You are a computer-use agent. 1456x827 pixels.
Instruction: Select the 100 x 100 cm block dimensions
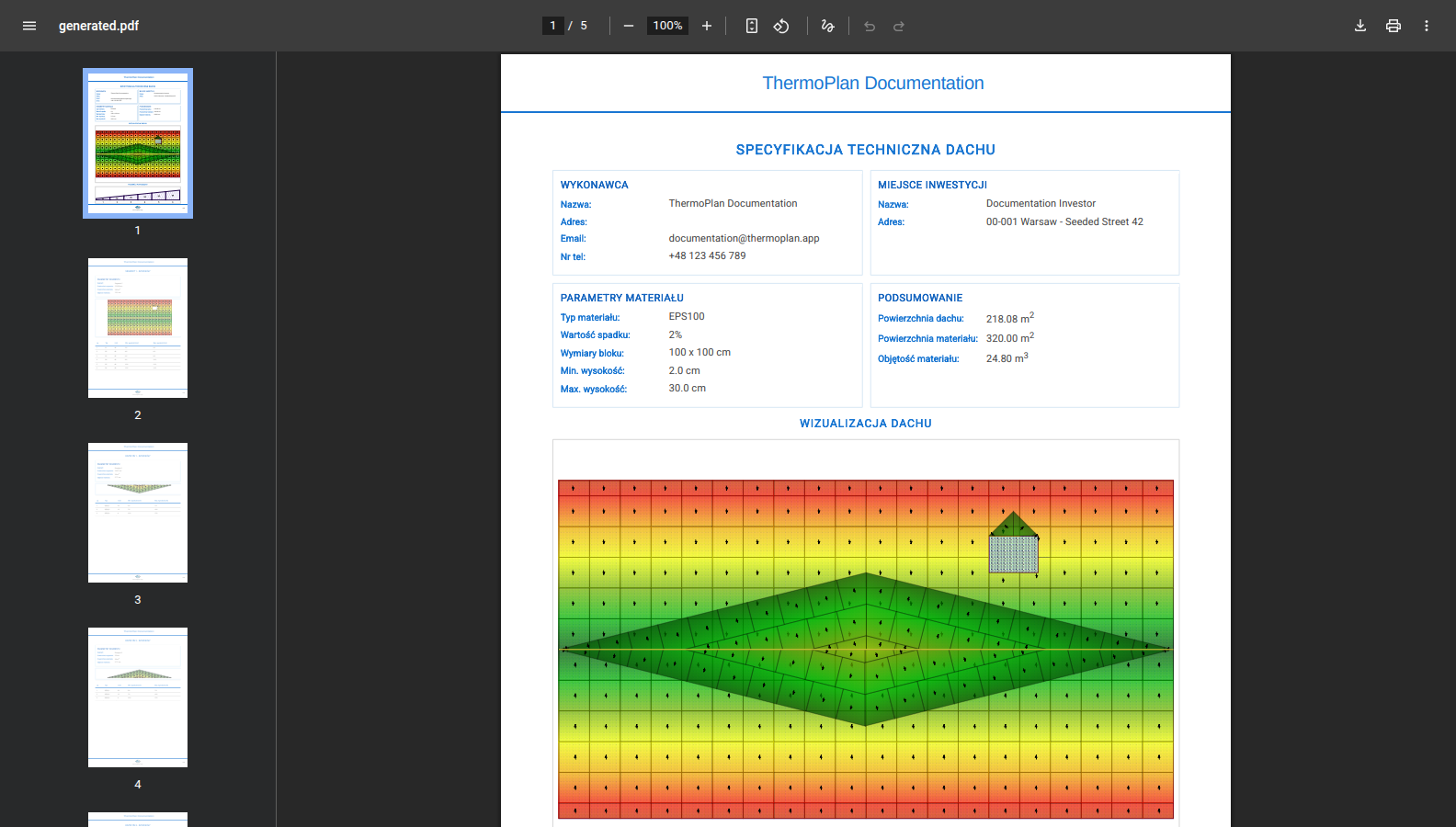[x=700, y=353]
